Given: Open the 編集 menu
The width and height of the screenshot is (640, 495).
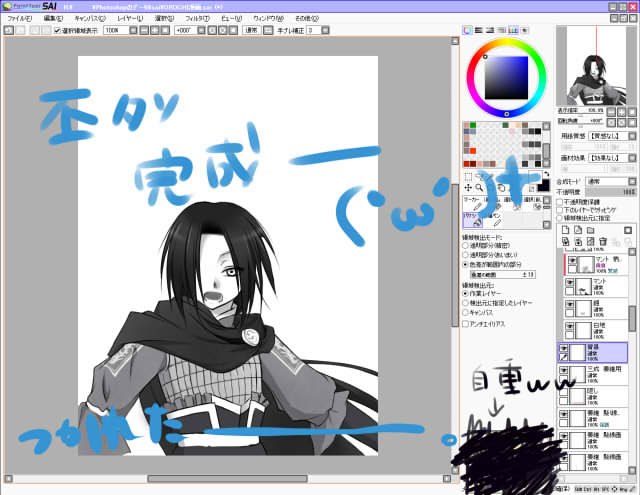Looking at the screenshot, I should [x=53, y=18].
